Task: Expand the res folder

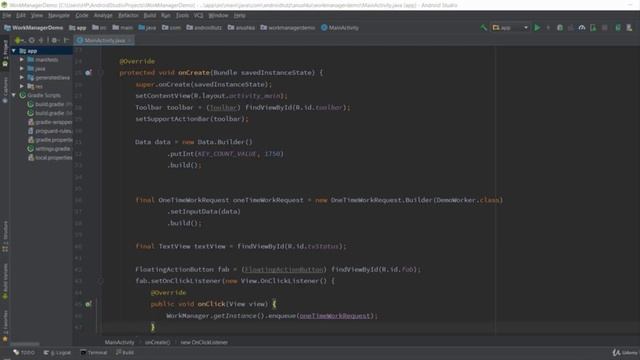Action: (22, 87)
